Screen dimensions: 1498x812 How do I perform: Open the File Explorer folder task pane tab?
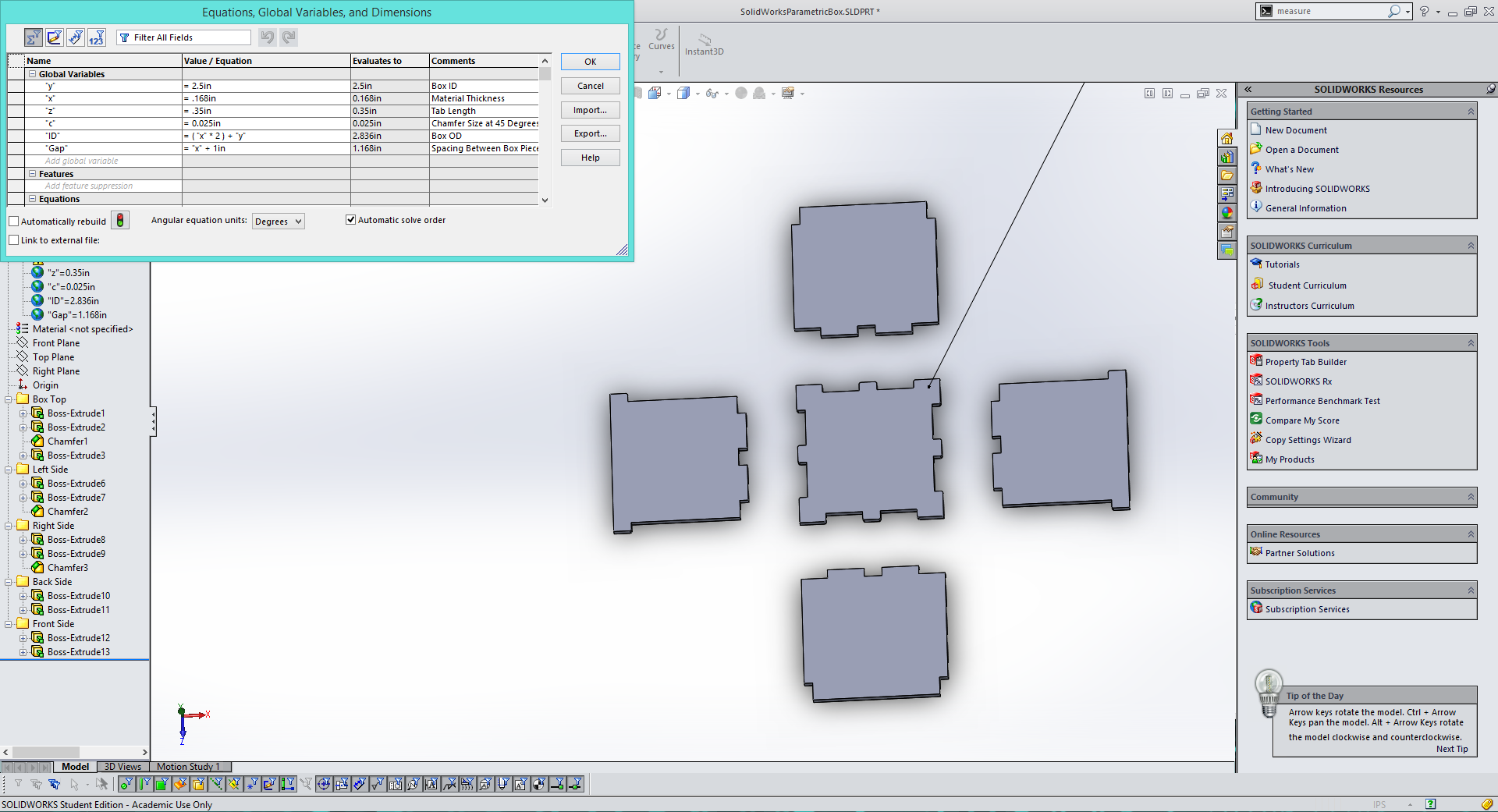[1227, 176]
